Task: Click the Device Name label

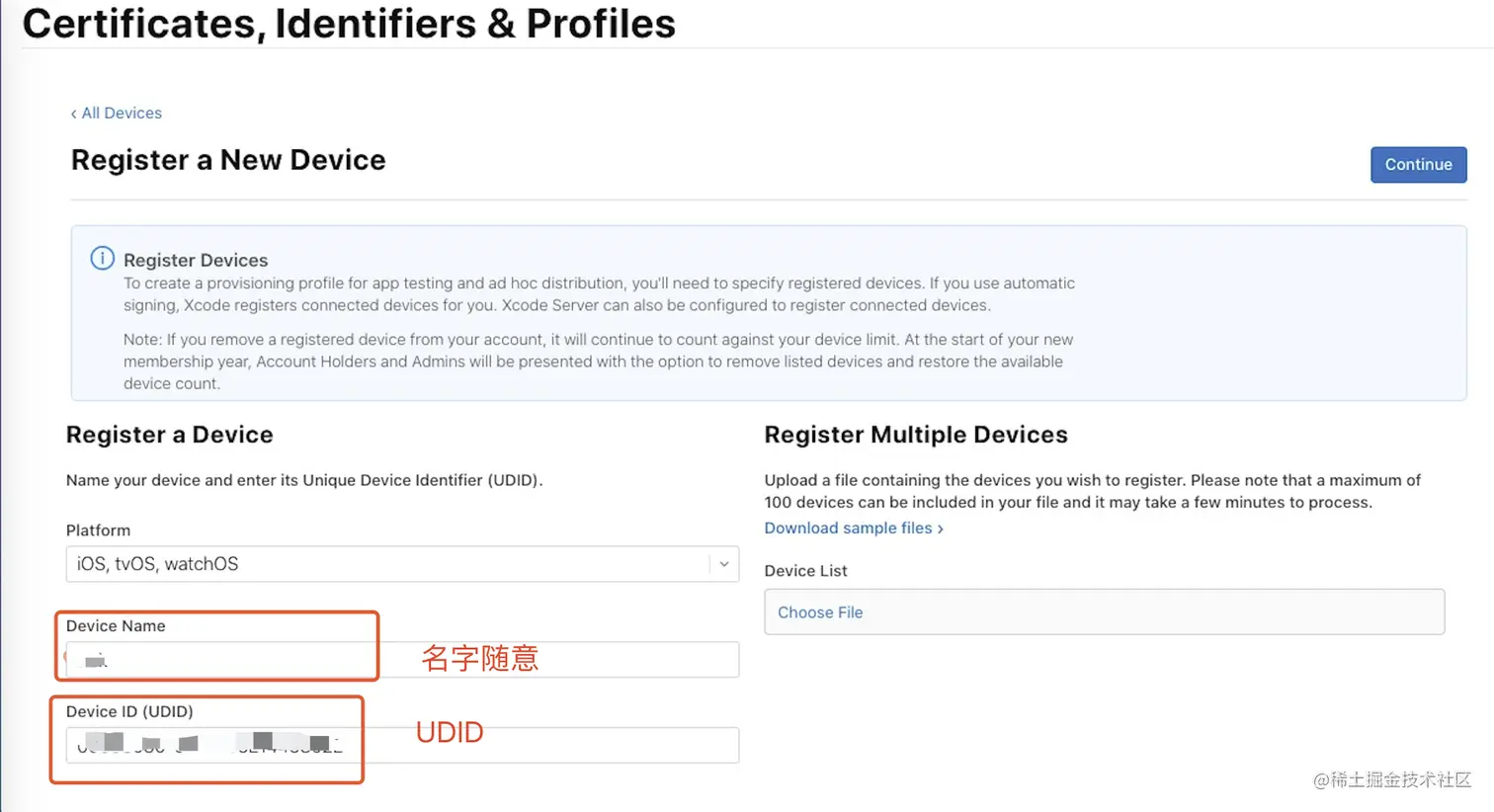Action: 116,626
